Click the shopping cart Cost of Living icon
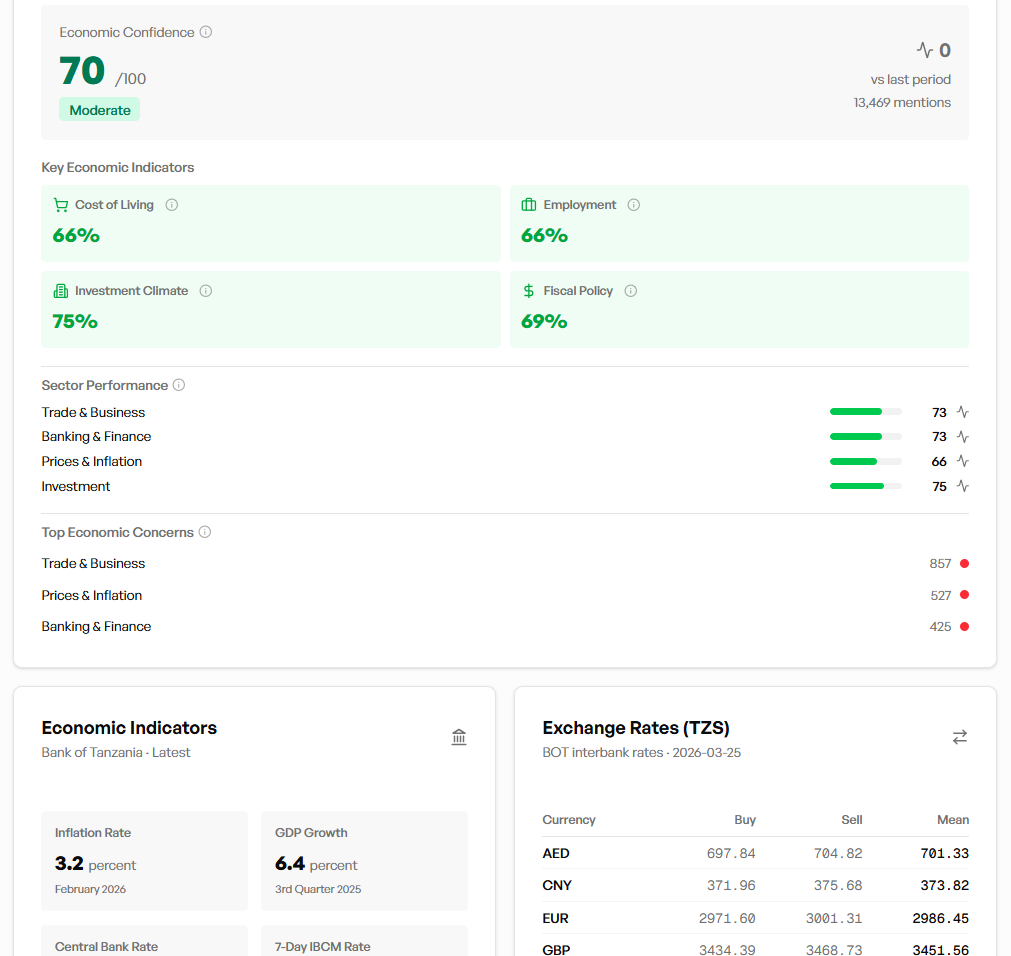The height and width of the screenshot is (956, 1011). coord(61,205)
